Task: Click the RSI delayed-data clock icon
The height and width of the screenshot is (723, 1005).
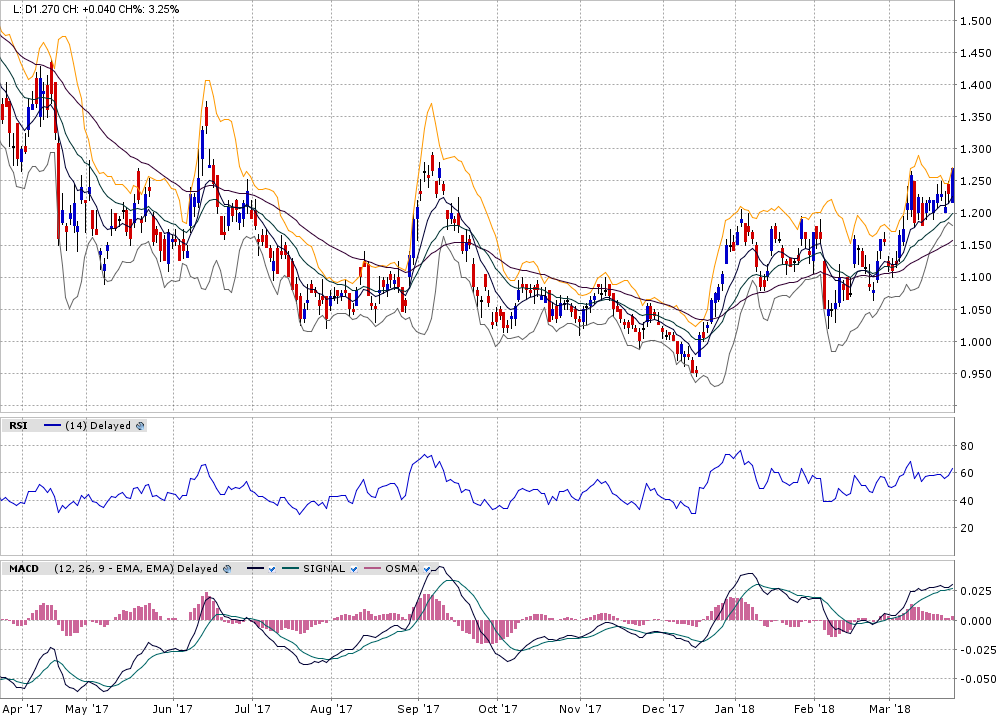Action: coord(140,425)
